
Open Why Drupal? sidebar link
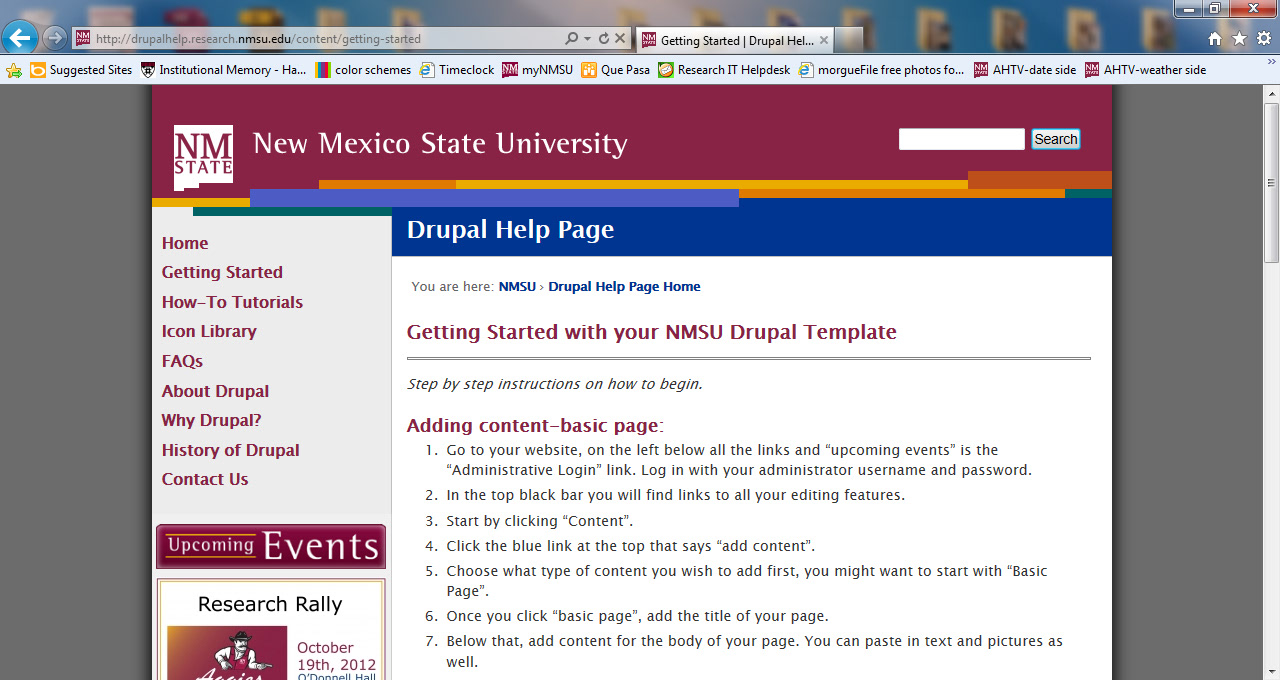tap(211, 420)
